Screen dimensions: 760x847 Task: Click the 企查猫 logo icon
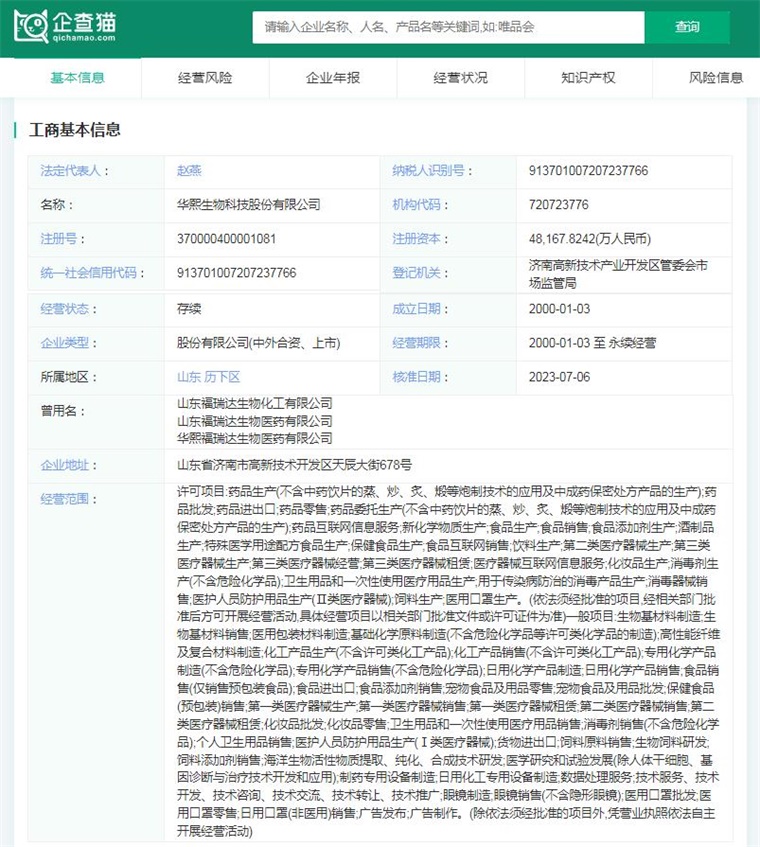click(x=31, y=26)
